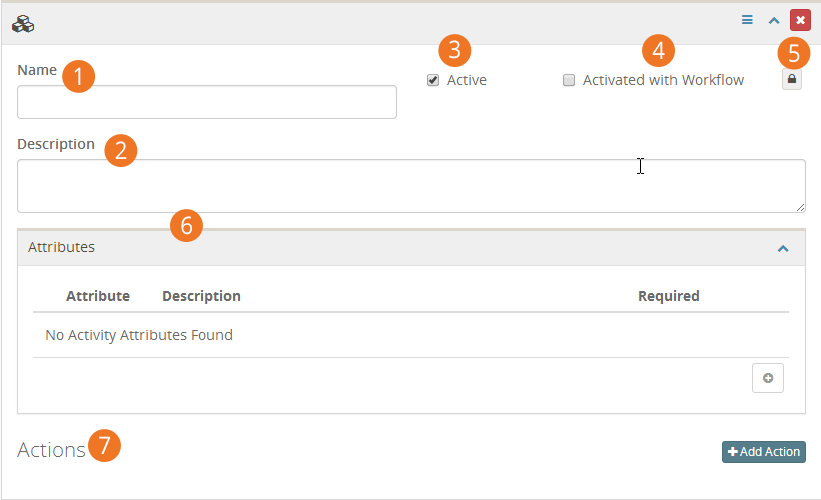The width and height of the screenshot is (821, 500).
Task: Click into the Description text area
Action: 411,186
